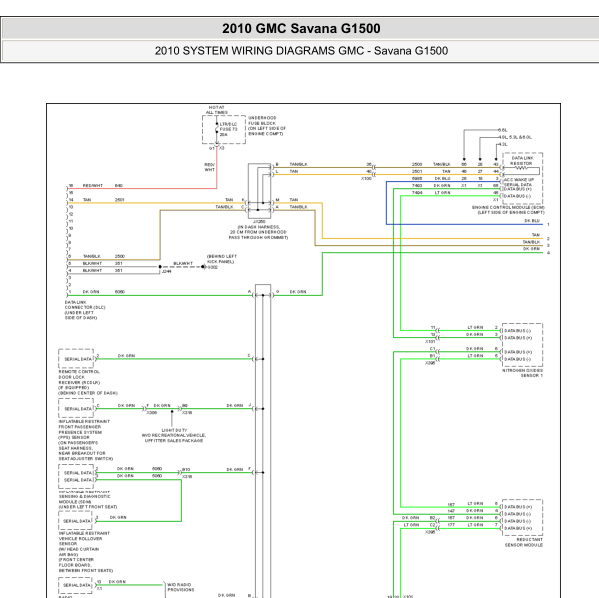599x598 pixels.
Task: Click the 'RED/WHT' label on the vertical red wire
Action: tap(209, 167)
